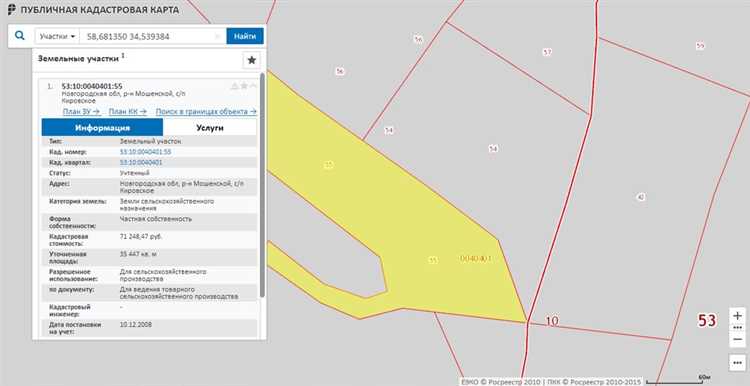Click the info panel vertical scrollbar

pos(262,185)
